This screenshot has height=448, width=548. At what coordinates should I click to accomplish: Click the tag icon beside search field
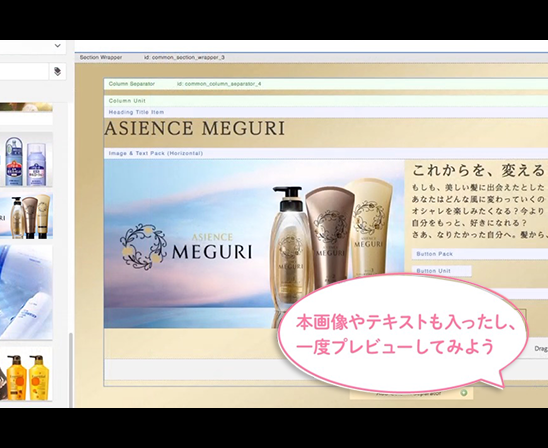pyautogui.click(x=58, y=72)
